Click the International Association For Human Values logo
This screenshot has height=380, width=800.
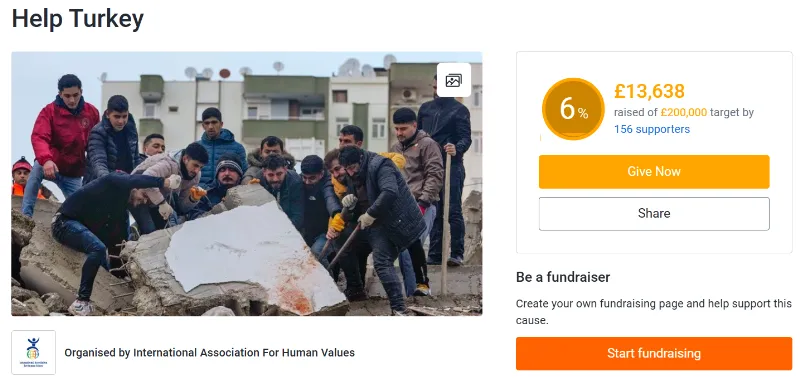point(34,352)
